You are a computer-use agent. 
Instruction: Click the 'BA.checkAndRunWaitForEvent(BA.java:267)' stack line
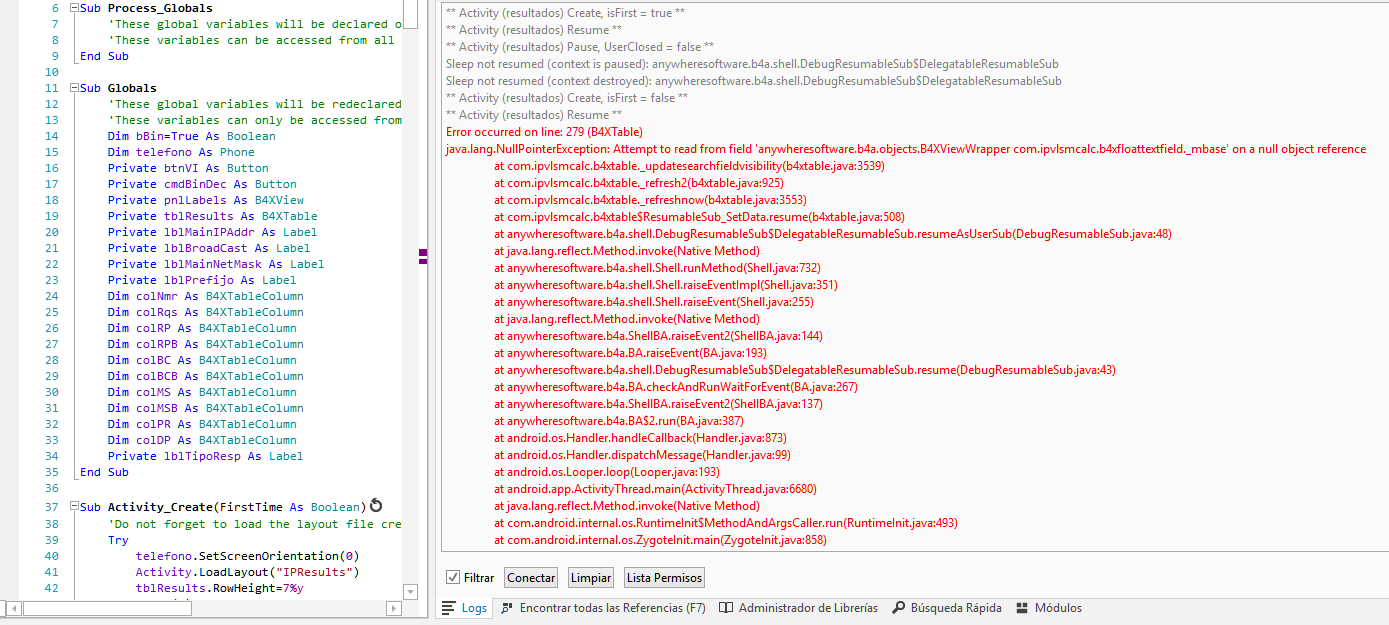pos(676,387)
